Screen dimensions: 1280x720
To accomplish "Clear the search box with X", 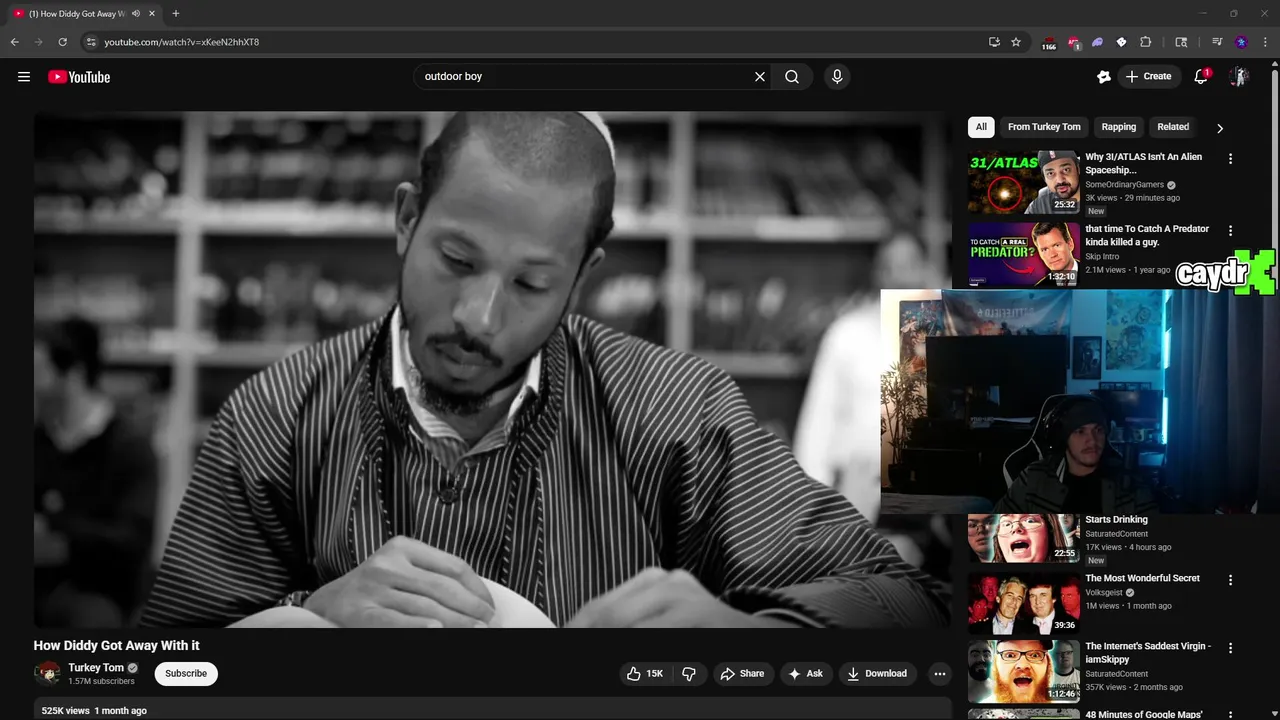I will tap(760, 77).
